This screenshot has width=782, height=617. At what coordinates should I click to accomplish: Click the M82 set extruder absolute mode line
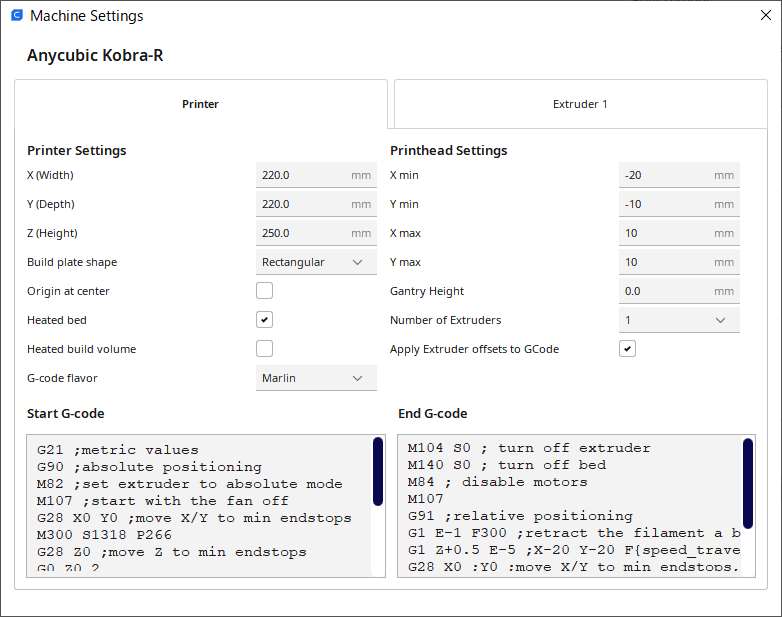190,484
